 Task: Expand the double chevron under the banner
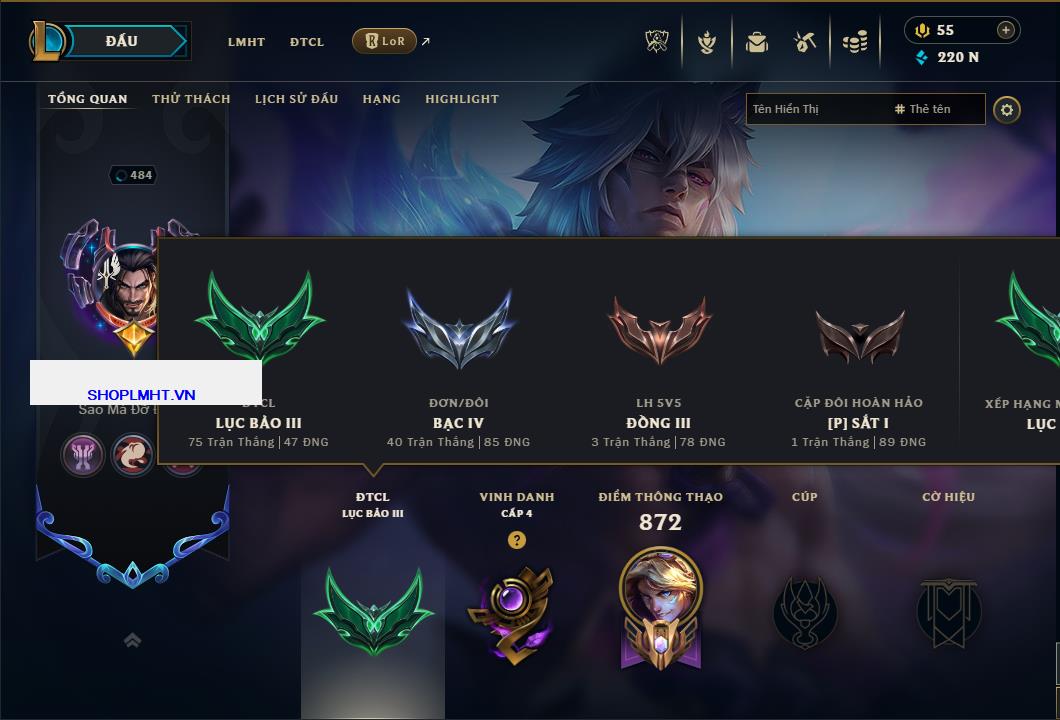pyautogui.click(x=132, y=640)
